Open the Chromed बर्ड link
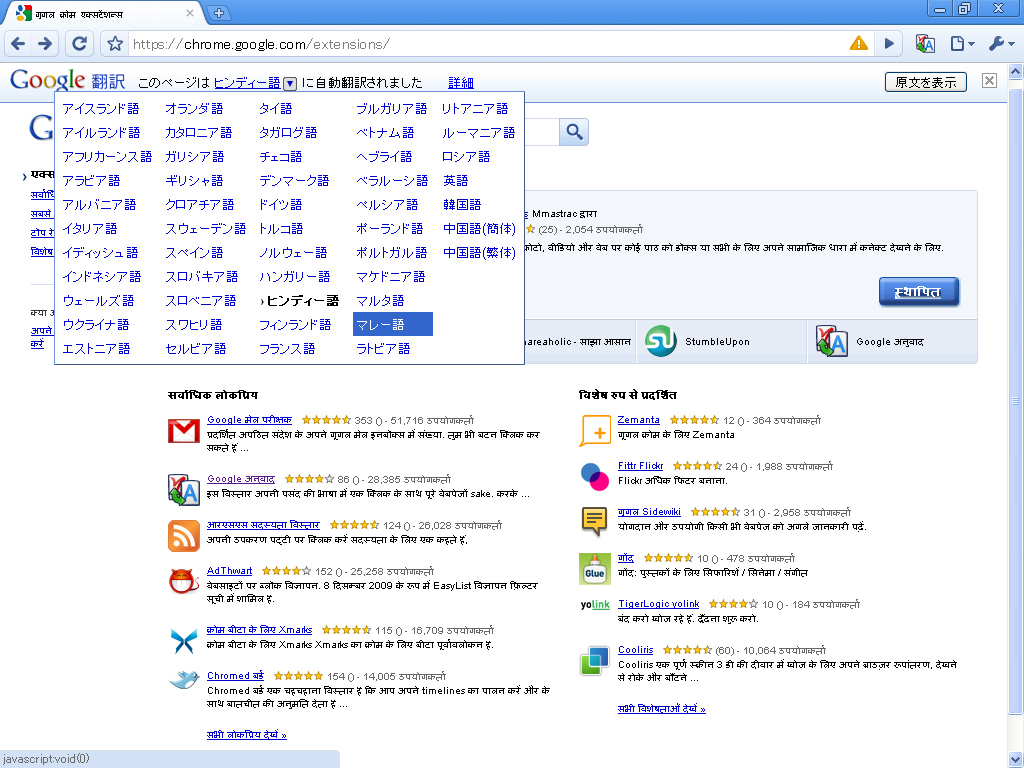Viewport: 1024px width, 768px height. pyautogui.click(x=235, y=676)
